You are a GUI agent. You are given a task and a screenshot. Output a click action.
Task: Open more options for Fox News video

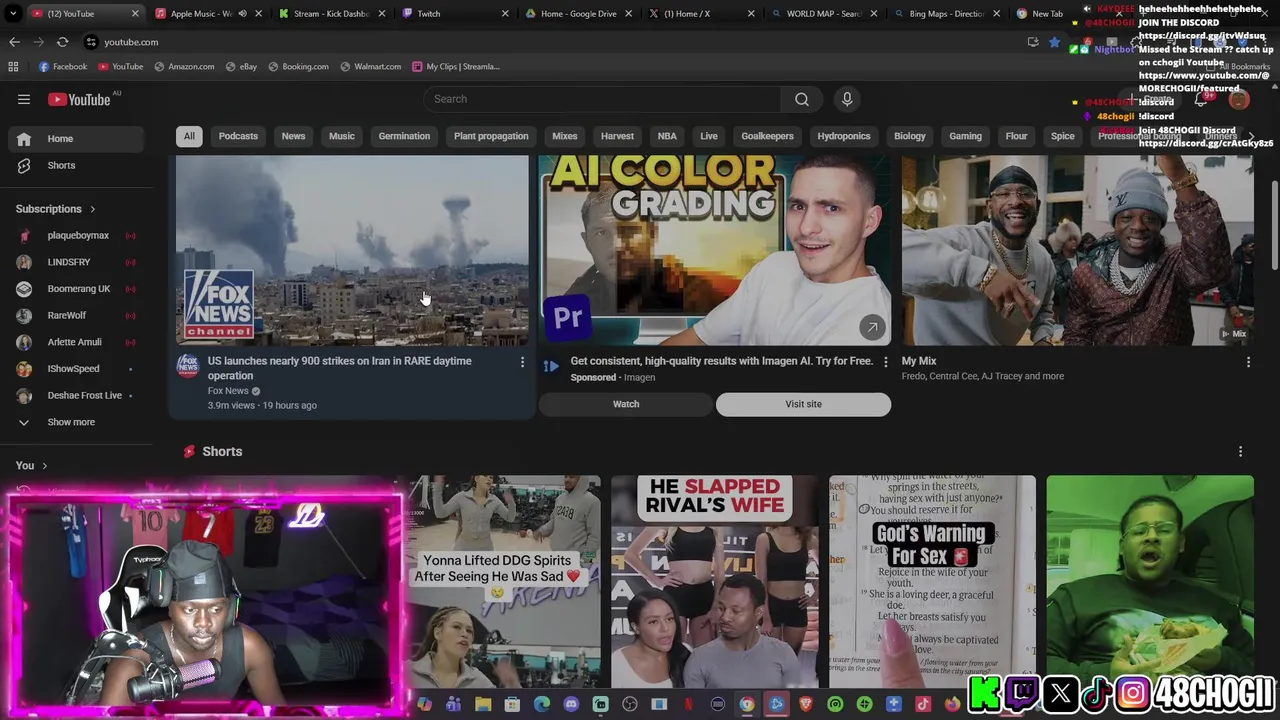click(x=522, y=362)
